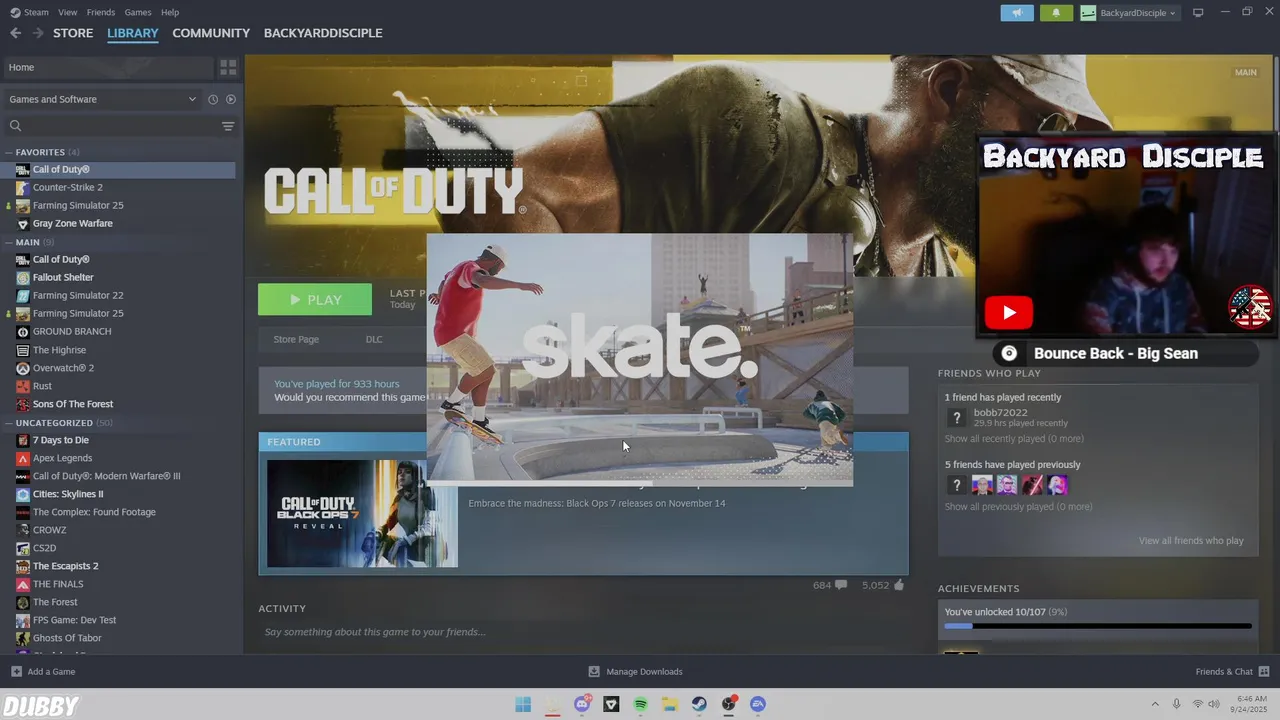Open the notifications bell
The image size is (1280, 720).
tap(1056, 13)
